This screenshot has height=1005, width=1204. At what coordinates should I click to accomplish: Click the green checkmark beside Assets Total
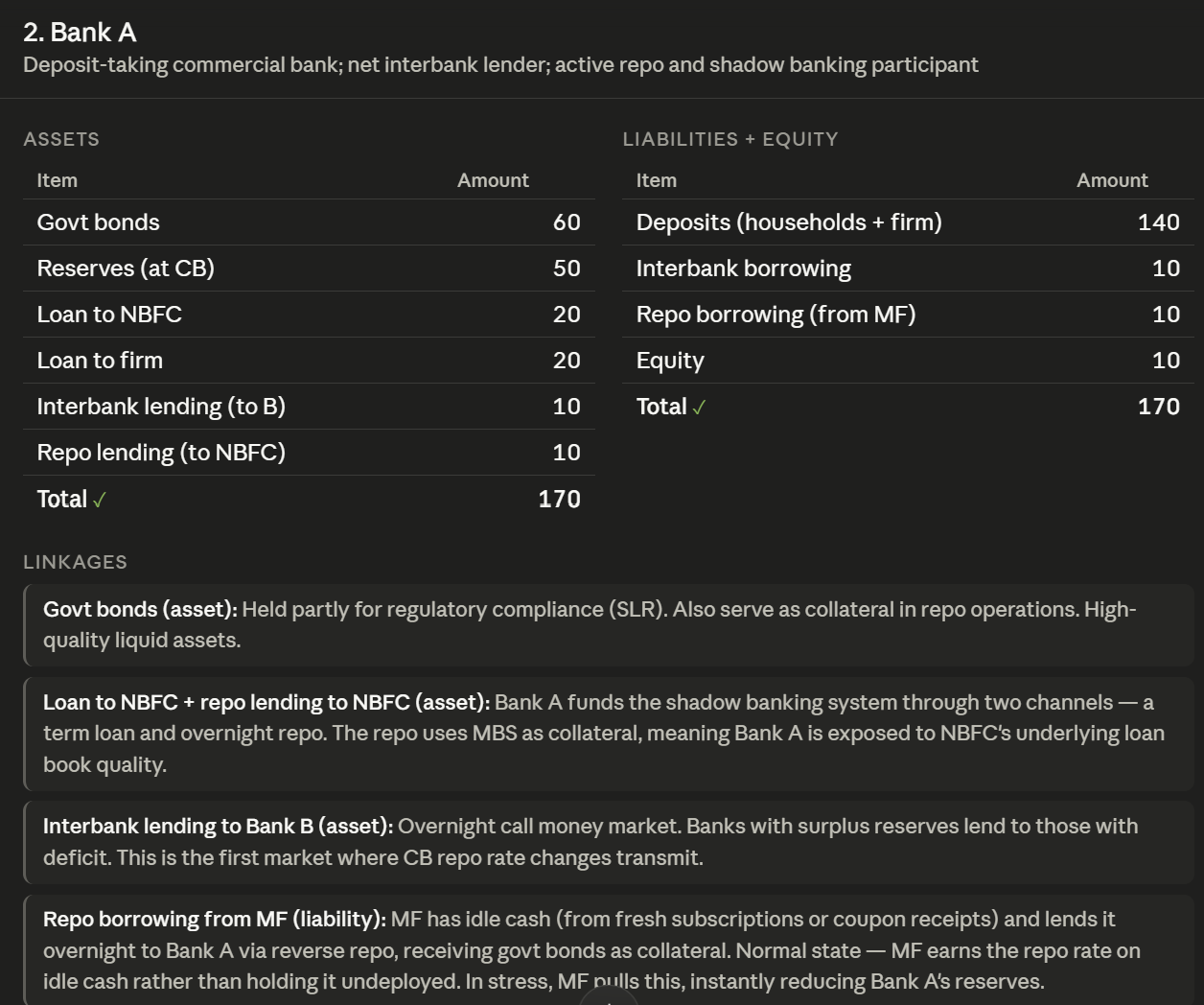(100, 501)
